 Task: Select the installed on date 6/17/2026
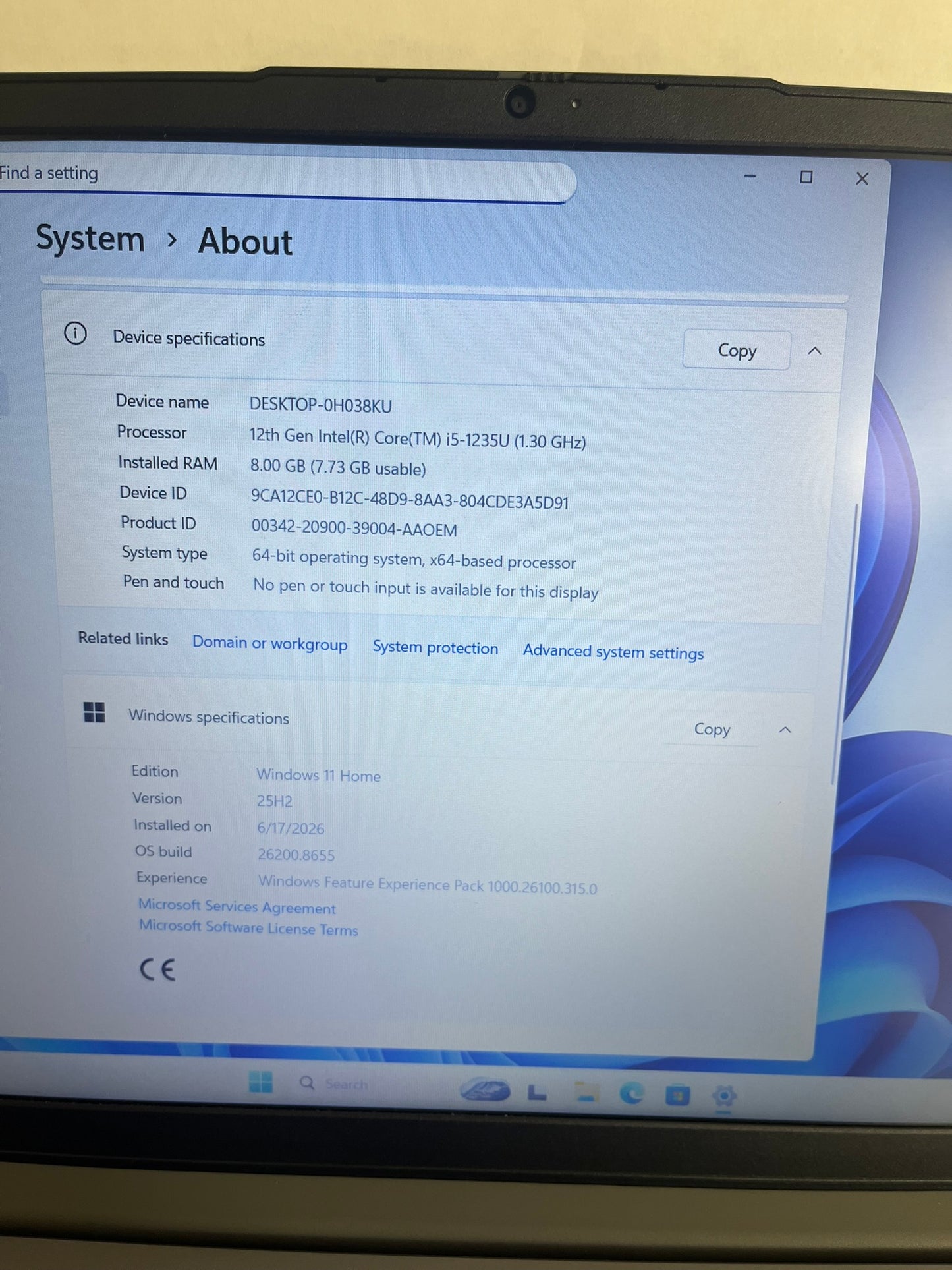coord(291,828)
